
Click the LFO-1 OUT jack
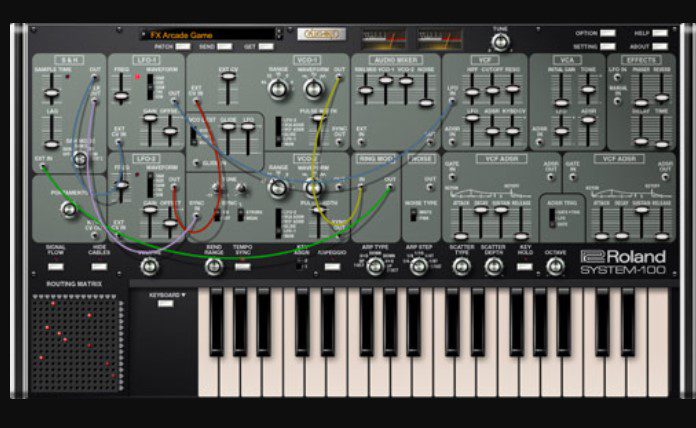pos(174,102)
